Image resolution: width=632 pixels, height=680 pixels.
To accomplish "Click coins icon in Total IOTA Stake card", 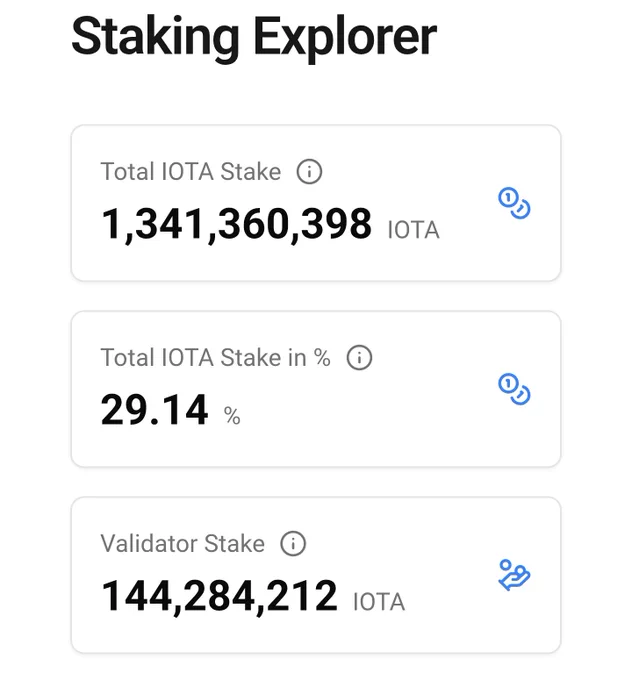I will pyautogui.click(x=514, y=203).
